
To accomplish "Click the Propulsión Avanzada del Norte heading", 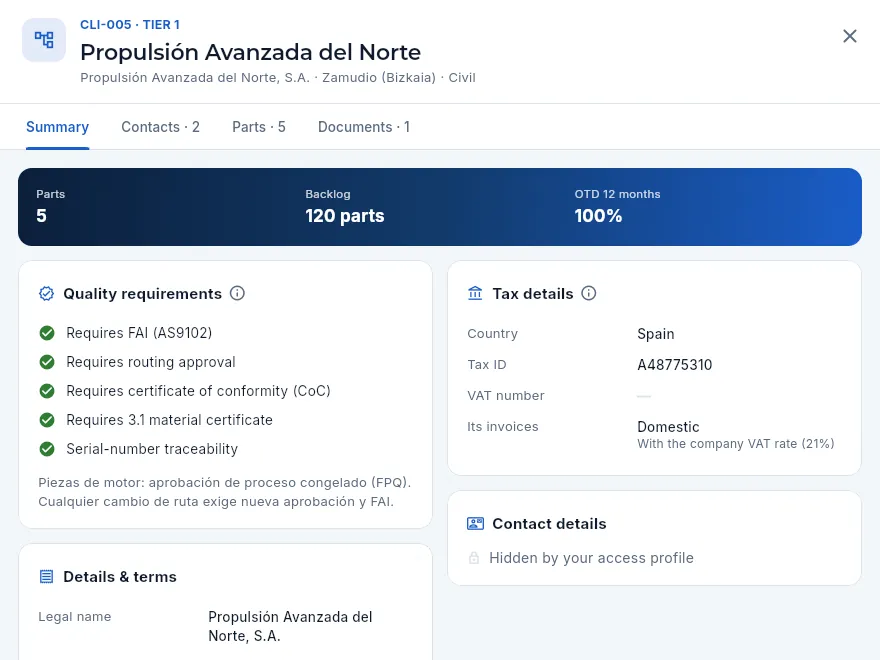I will pyautogui.click(x=250, y=52).
